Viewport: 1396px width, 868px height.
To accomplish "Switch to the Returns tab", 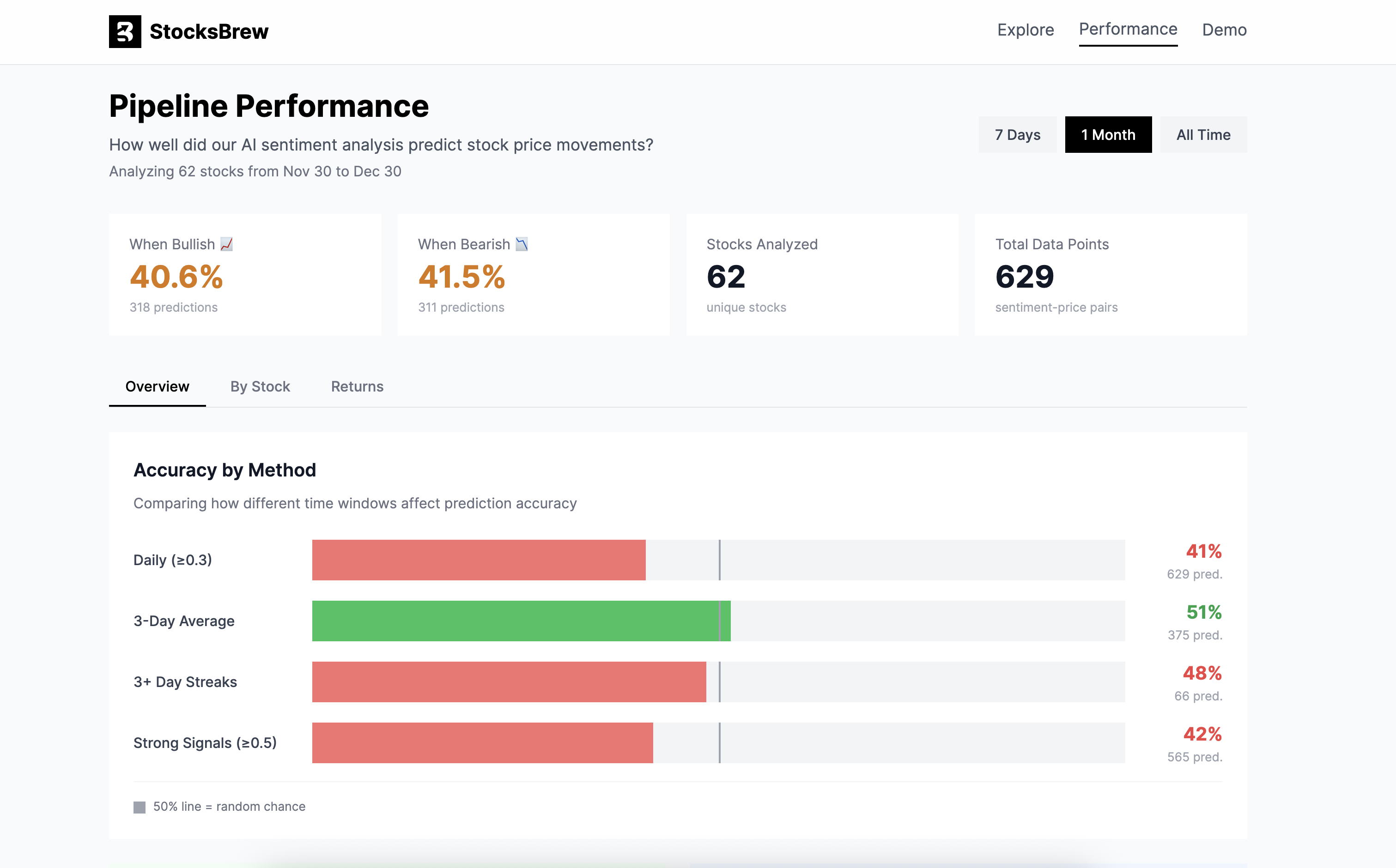I will [x=357, y=386].
